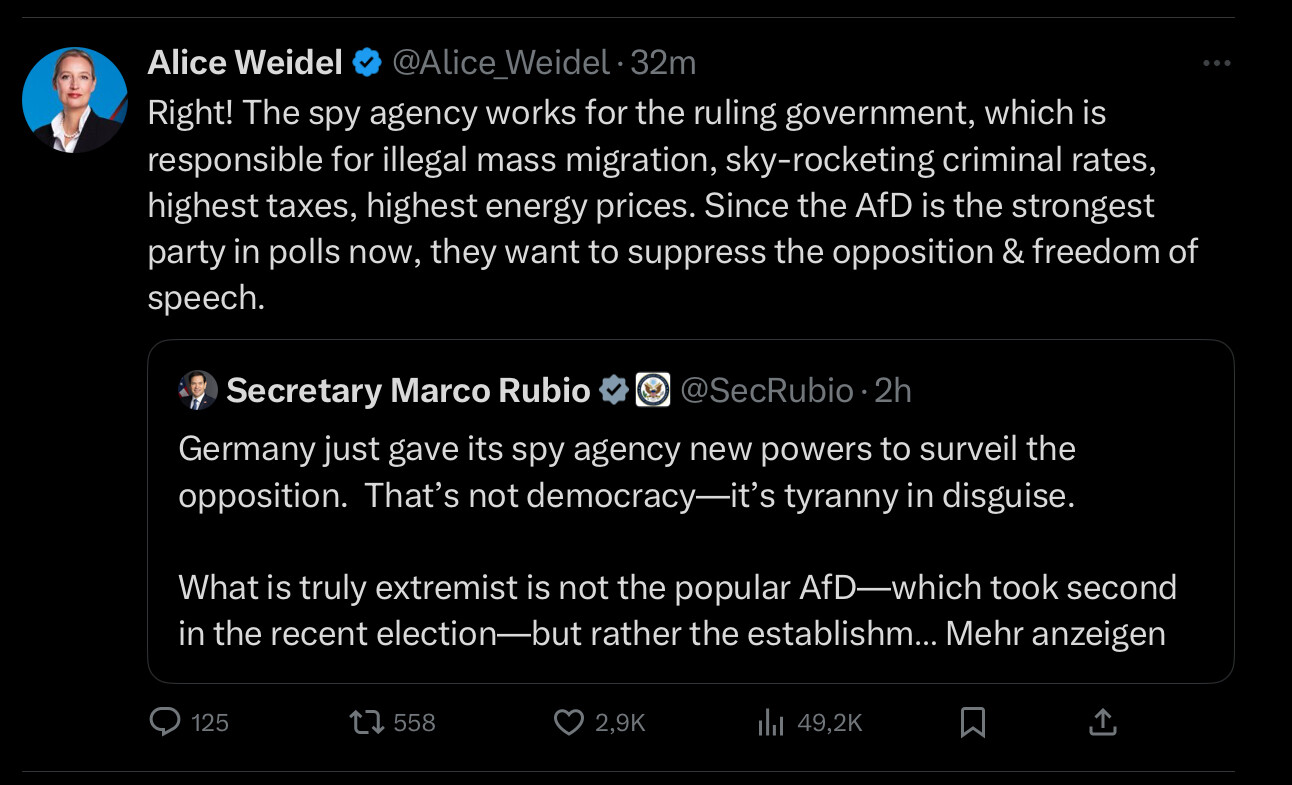Viewport: 1292px width, 785px height.
Task: Open the view analytics bar-chart icon
Action: point(770,722)
